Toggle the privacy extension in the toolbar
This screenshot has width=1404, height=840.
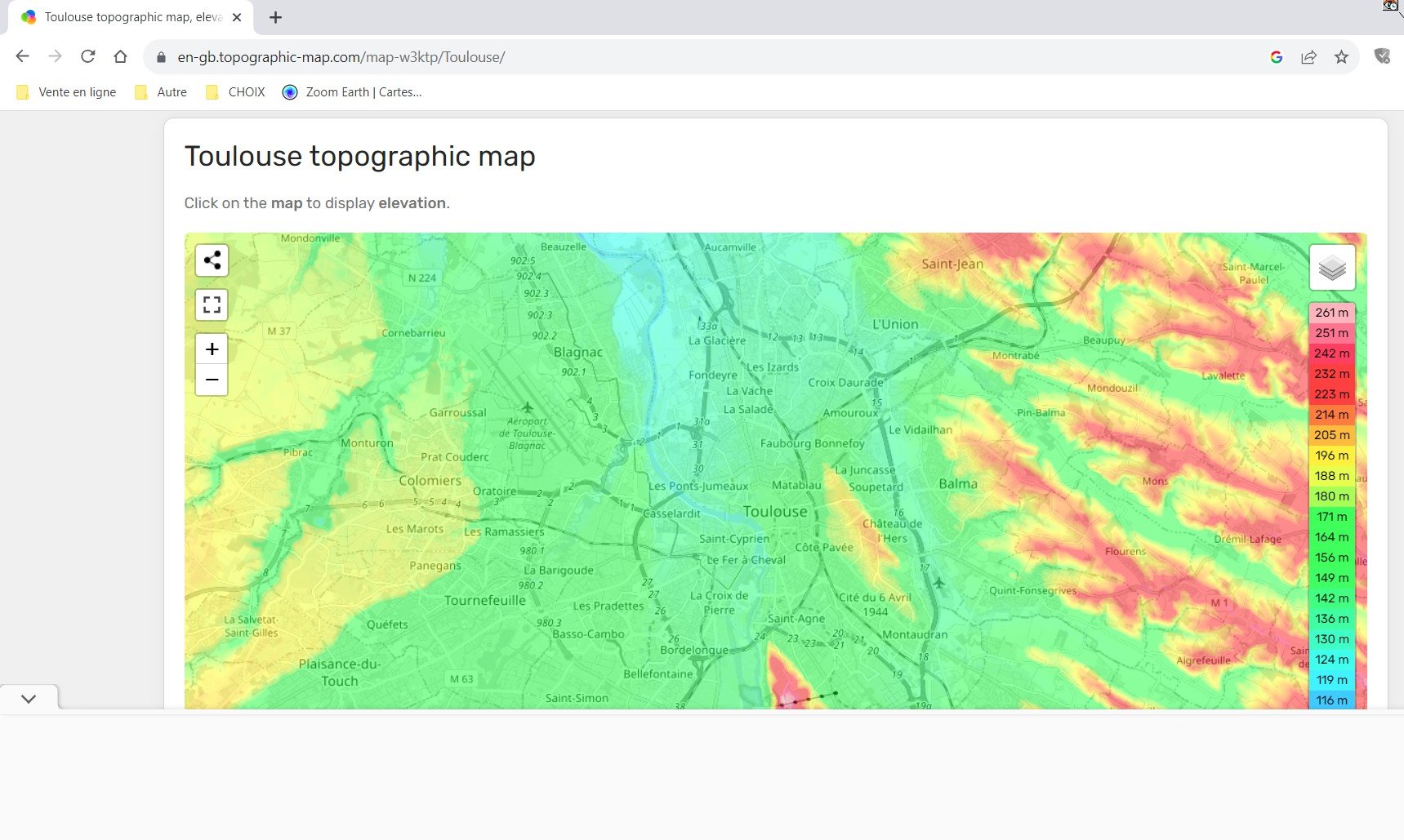point(1384,56)
